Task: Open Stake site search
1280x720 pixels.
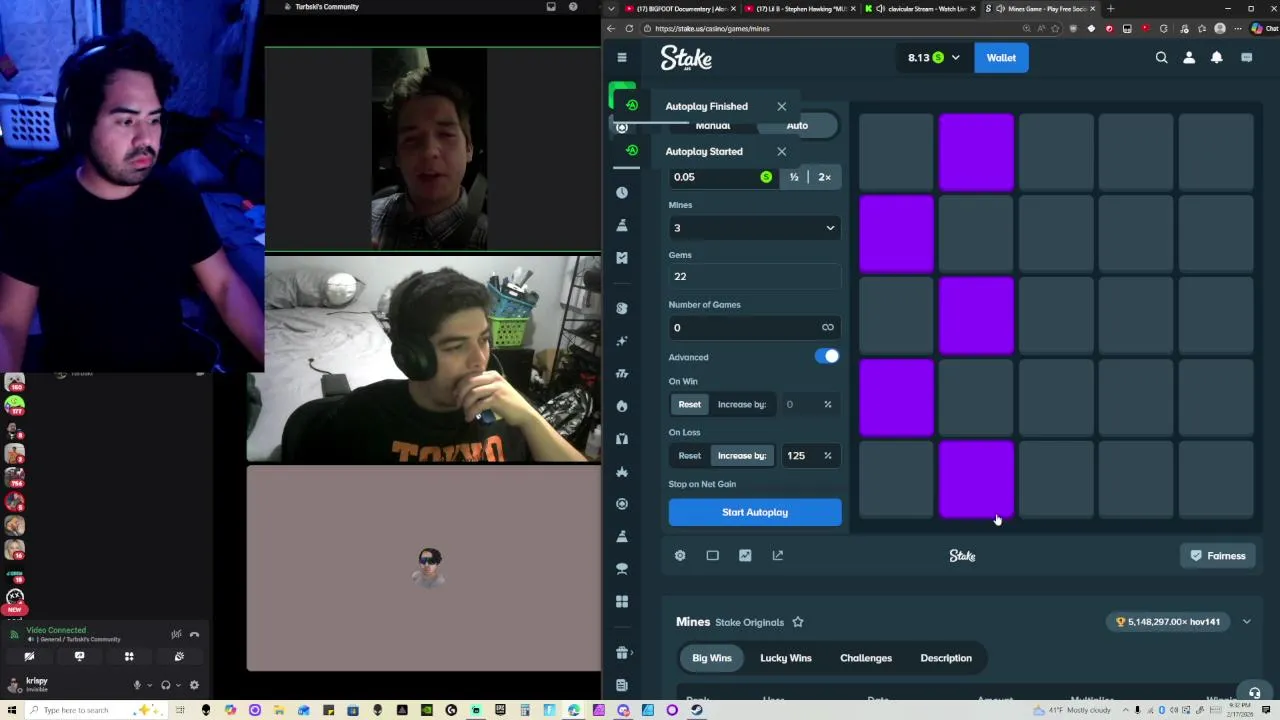Action: click(1161, 58)
